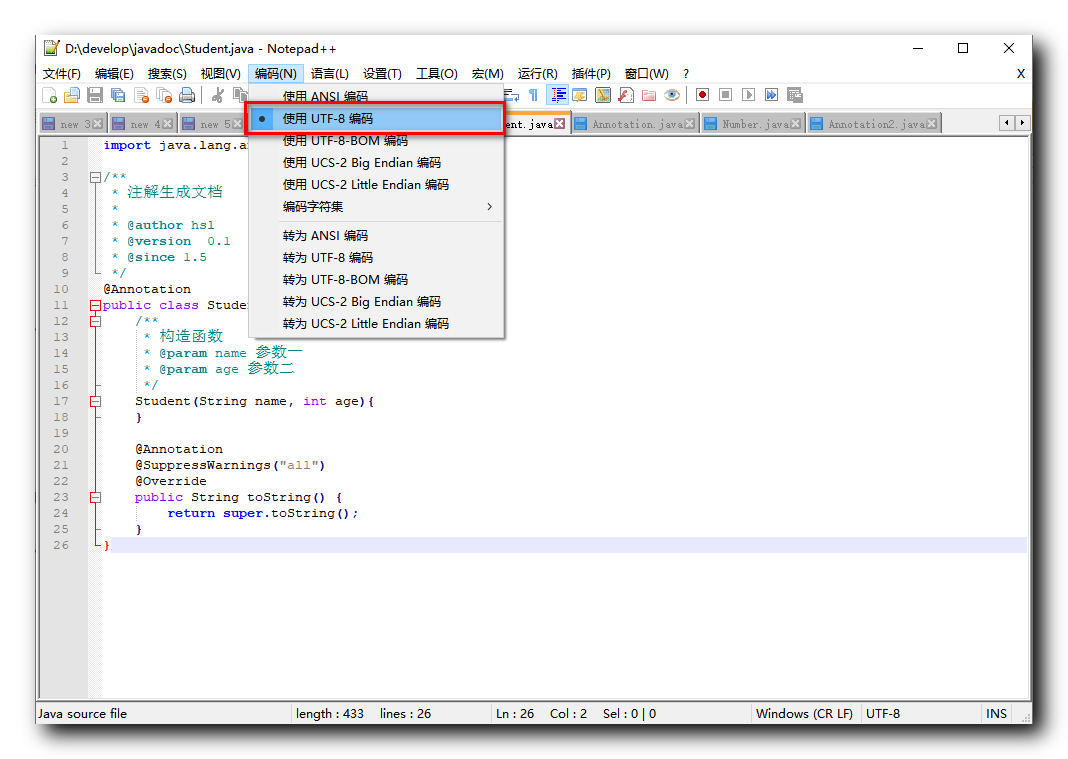Play back the recorded macro

[749, 95]
